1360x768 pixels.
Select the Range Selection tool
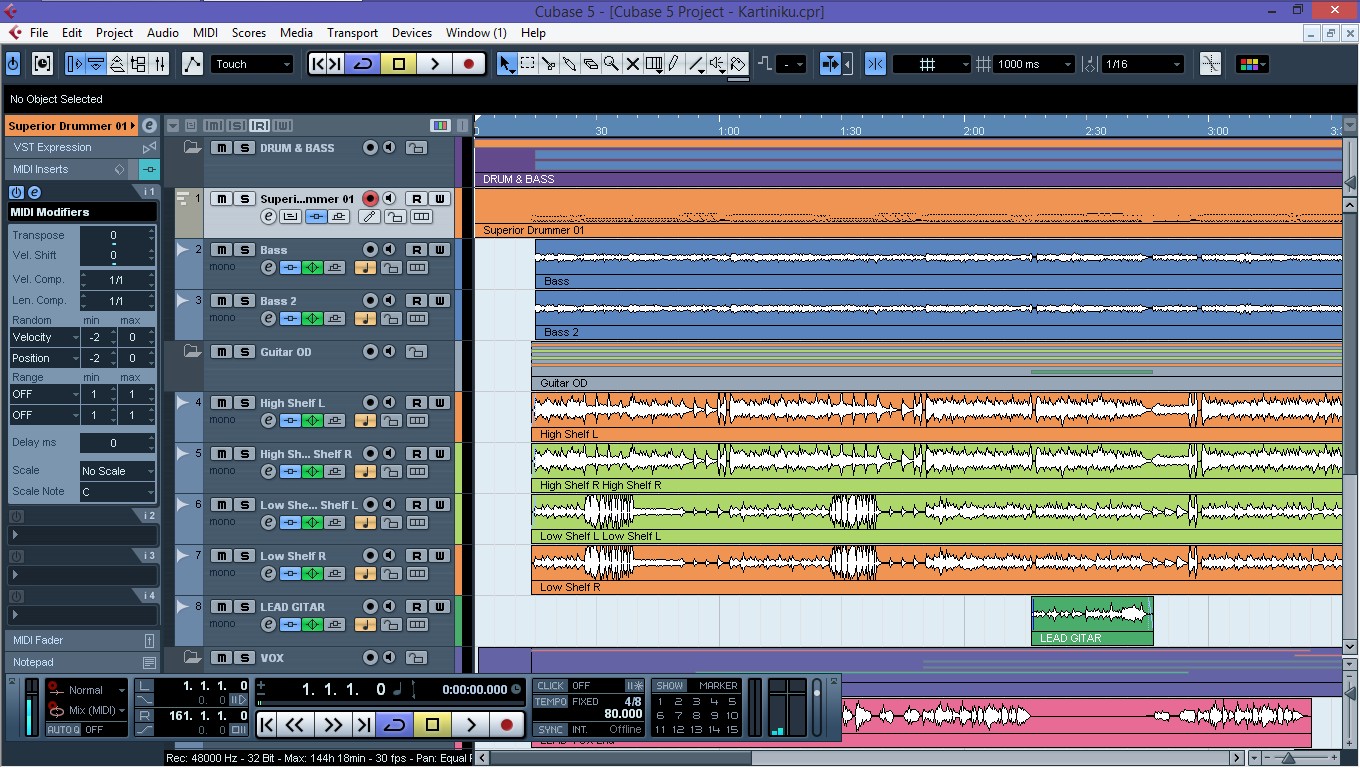tap(527, 64)
